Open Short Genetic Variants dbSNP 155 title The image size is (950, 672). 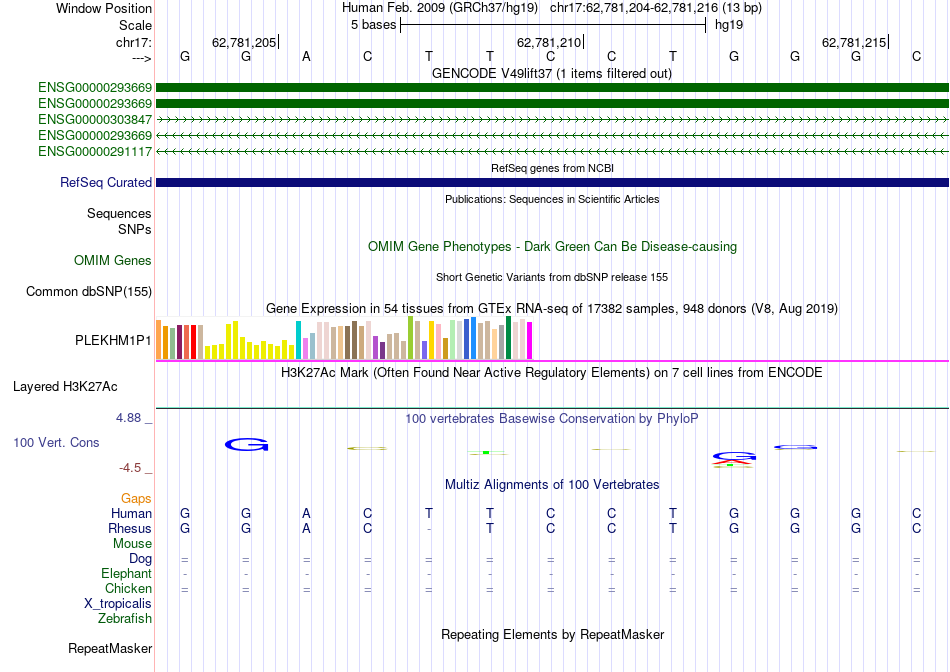click(552, 277)
